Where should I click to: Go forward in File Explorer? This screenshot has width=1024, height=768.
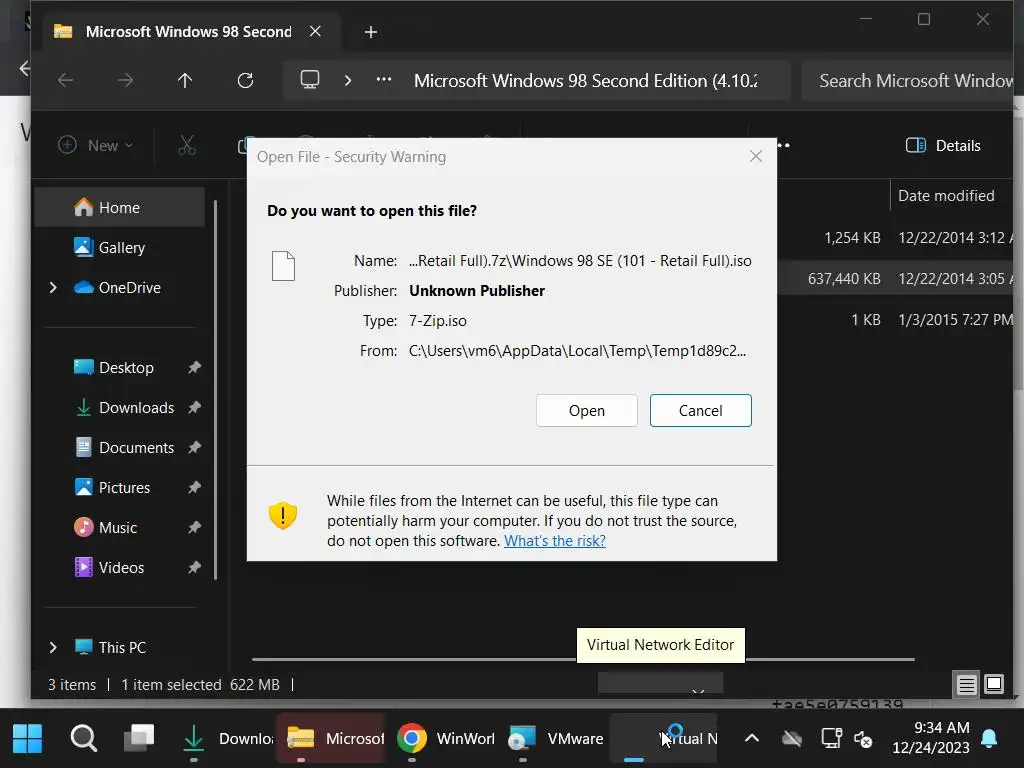(125, 80)
